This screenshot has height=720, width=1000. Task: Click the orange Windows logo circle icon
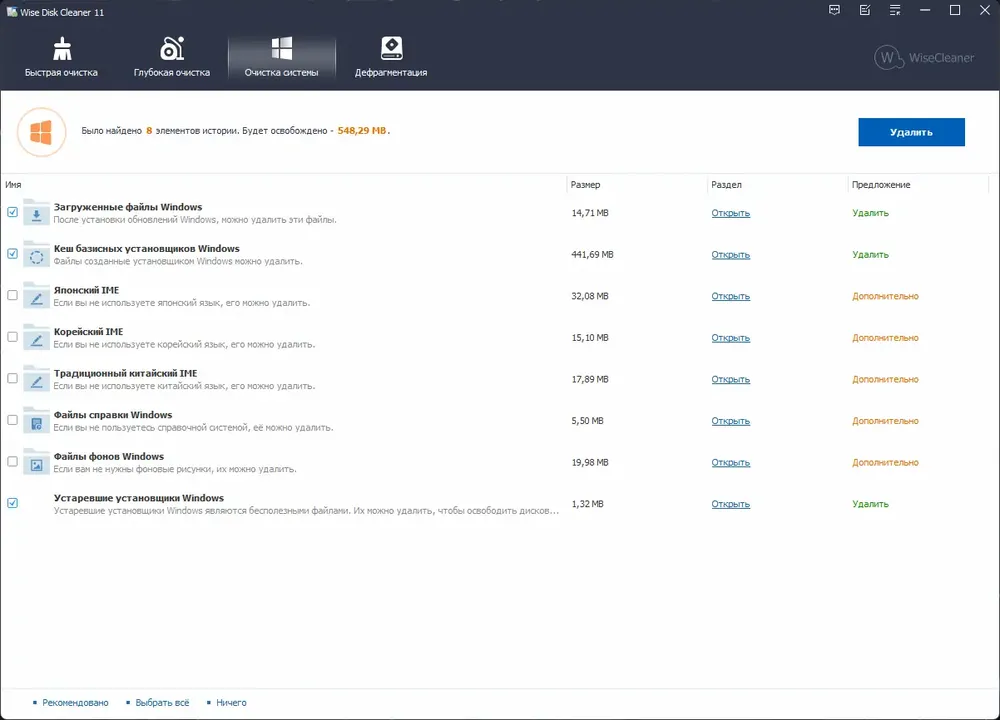[x=41, y=132]
